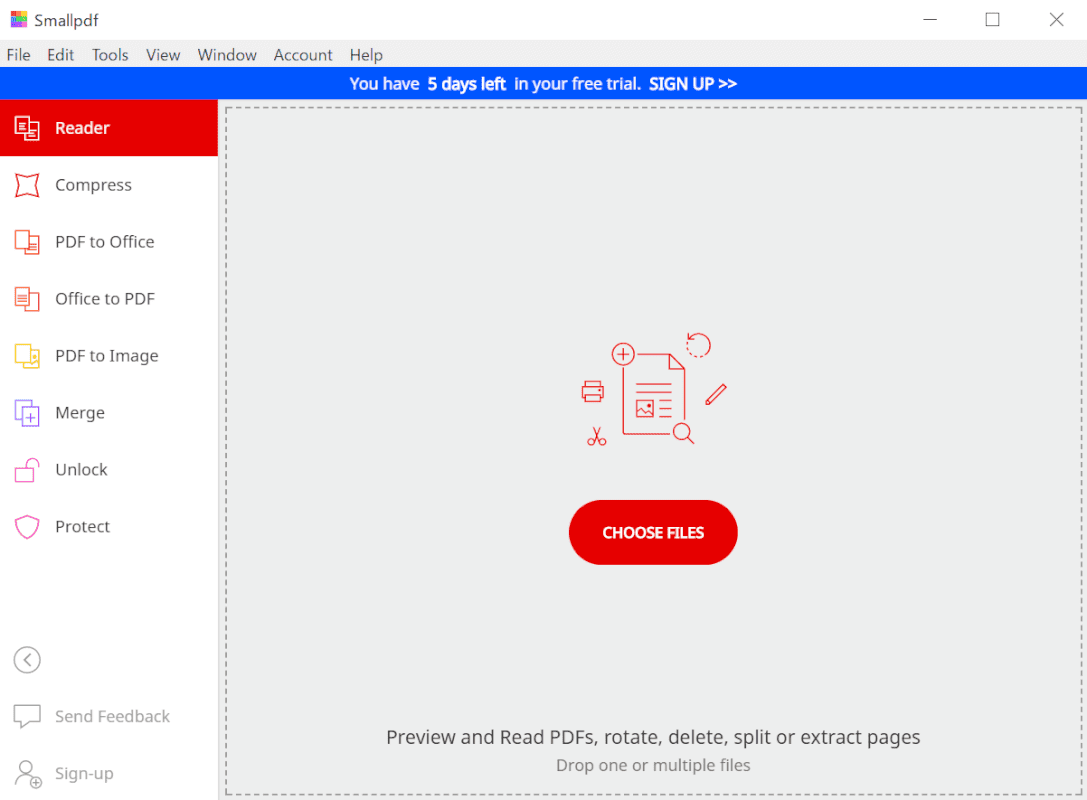This screenshot has width=1087, height=800.
Task: Click the Send Feedback link text
Action: tap(112, 716)
